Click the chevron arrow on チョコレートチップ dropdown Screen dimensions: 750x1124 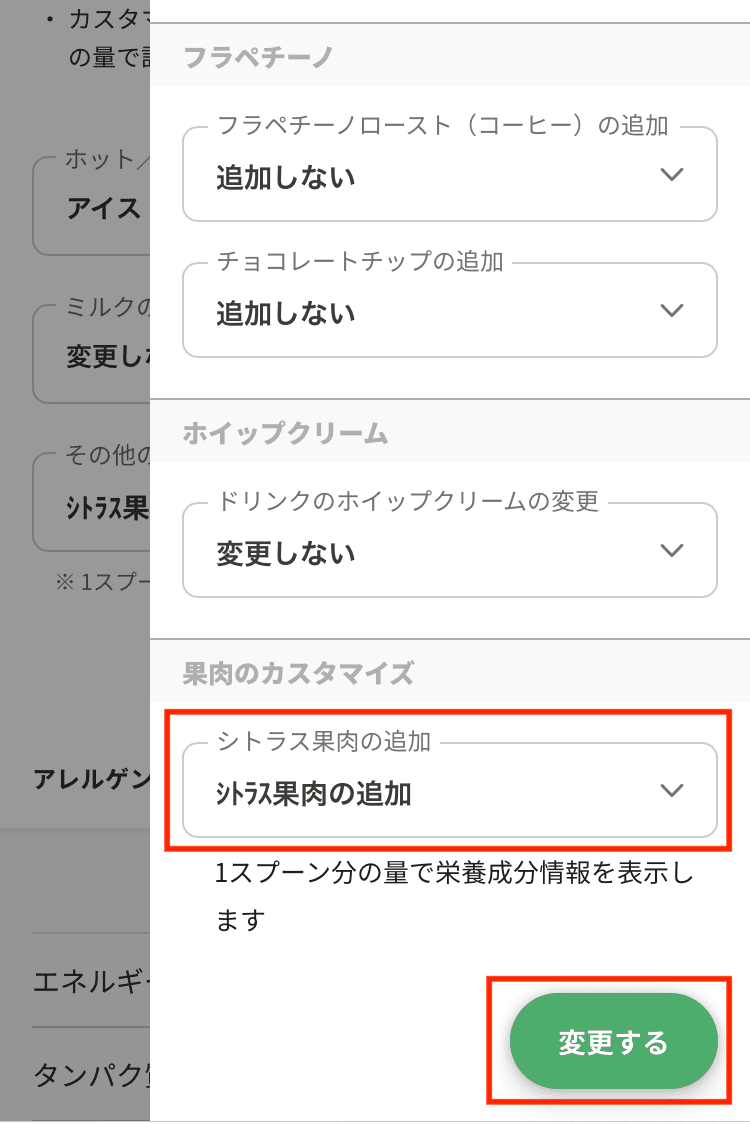[x=672, y=311]
